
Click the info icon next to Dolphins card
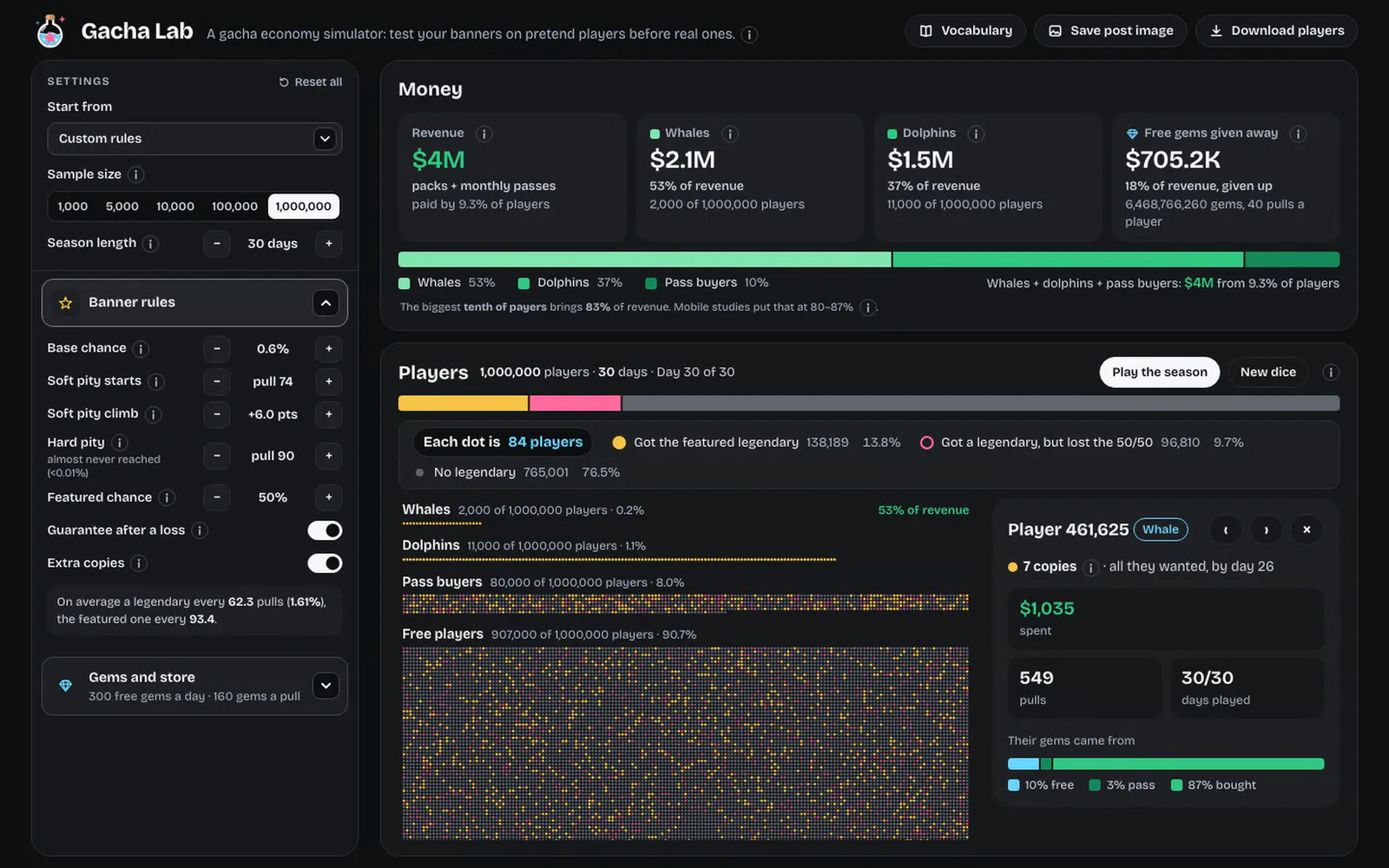[976, 134]
